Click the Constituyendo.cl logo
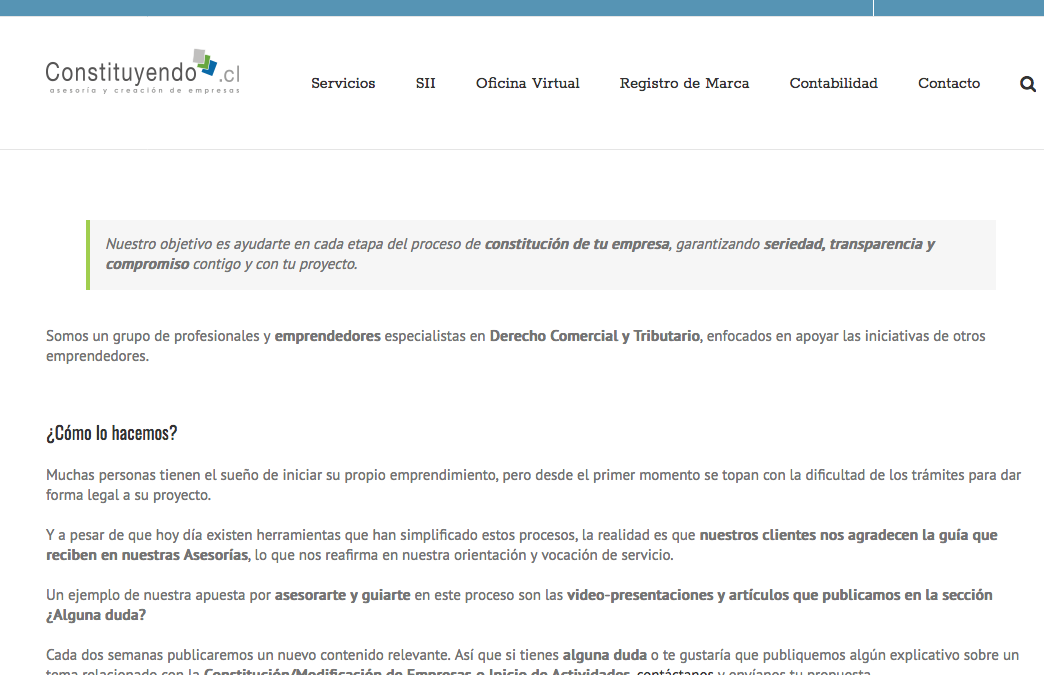This screenshot has width=1044, height=675. (x=143, y=72)
